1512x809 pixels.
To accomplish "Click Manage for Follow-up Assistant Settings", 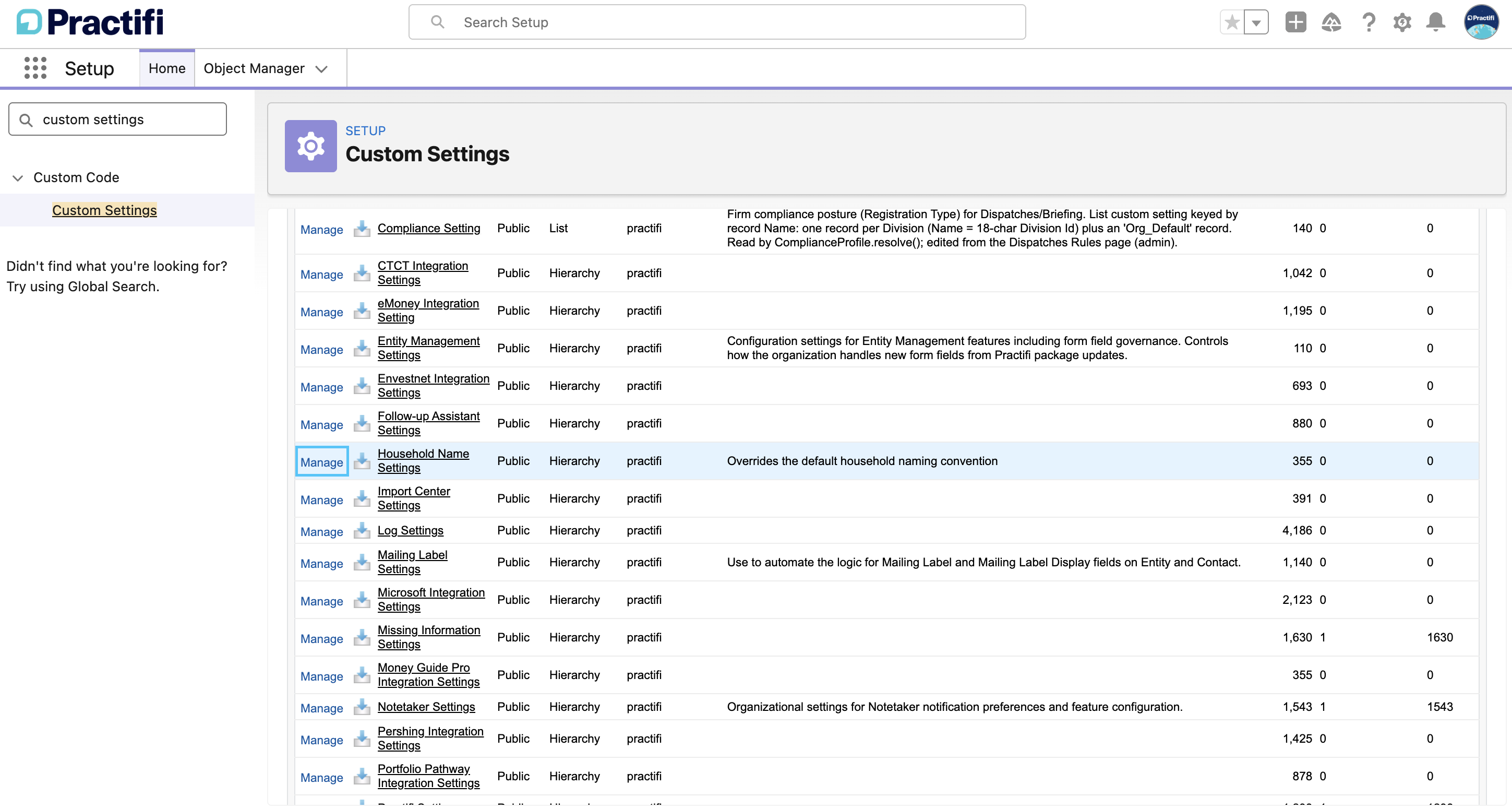I will [321, 424].
